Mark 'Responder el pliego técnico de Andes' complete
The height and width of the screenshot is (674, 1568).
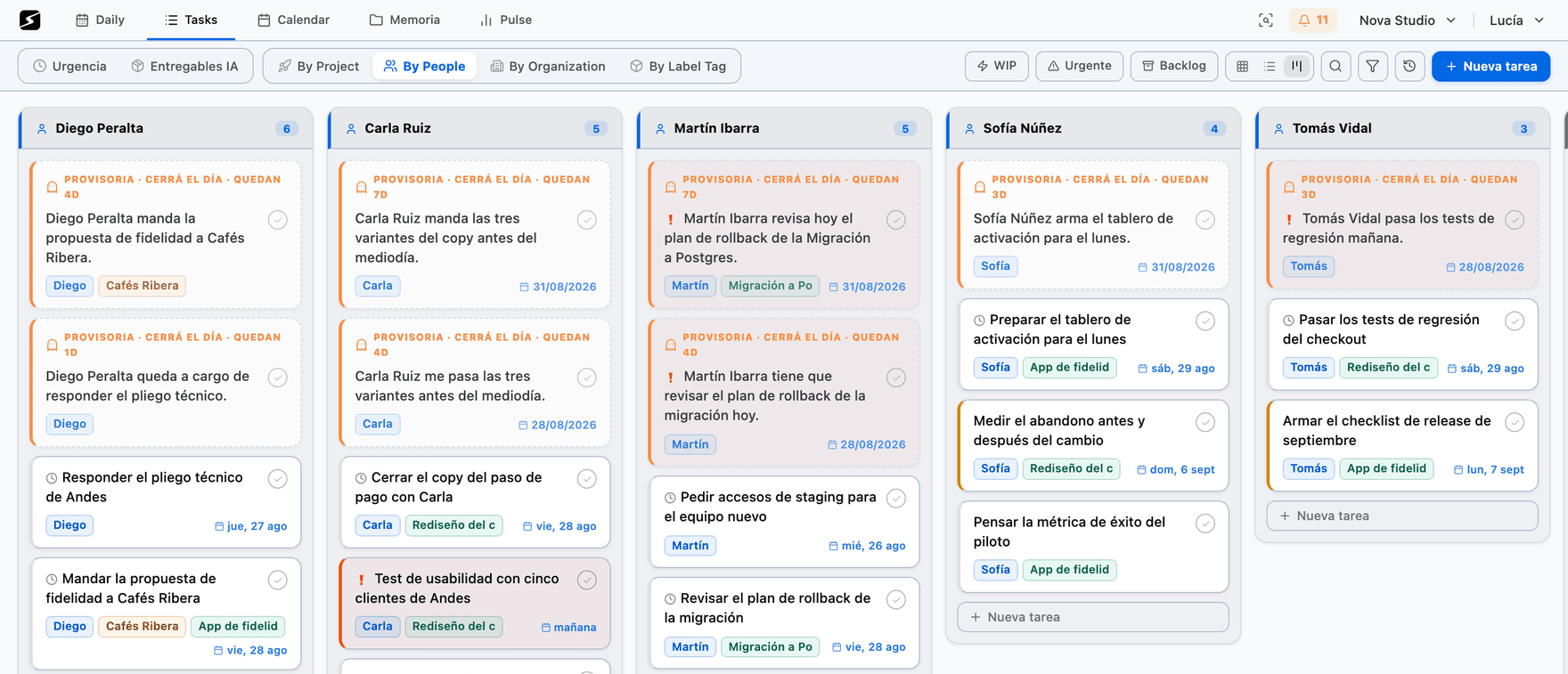278,479
